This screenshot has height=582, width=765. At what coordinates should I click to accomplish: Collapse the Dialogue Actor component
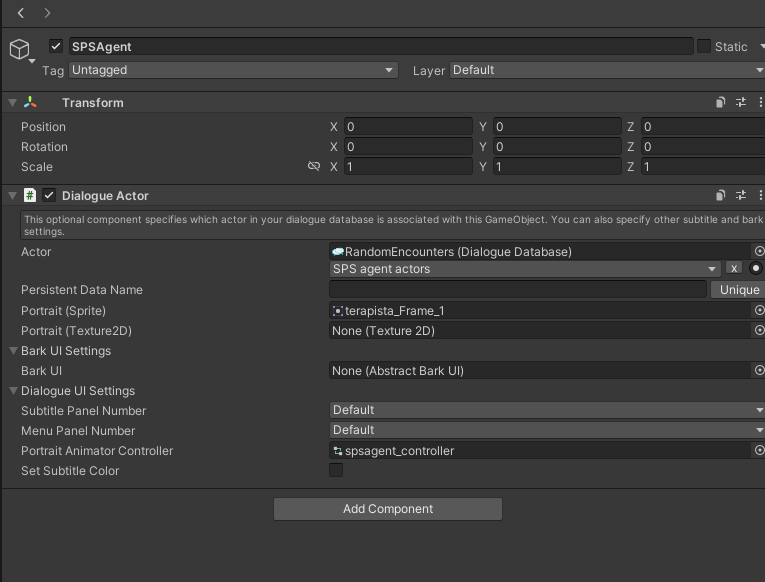pos(13,196)
